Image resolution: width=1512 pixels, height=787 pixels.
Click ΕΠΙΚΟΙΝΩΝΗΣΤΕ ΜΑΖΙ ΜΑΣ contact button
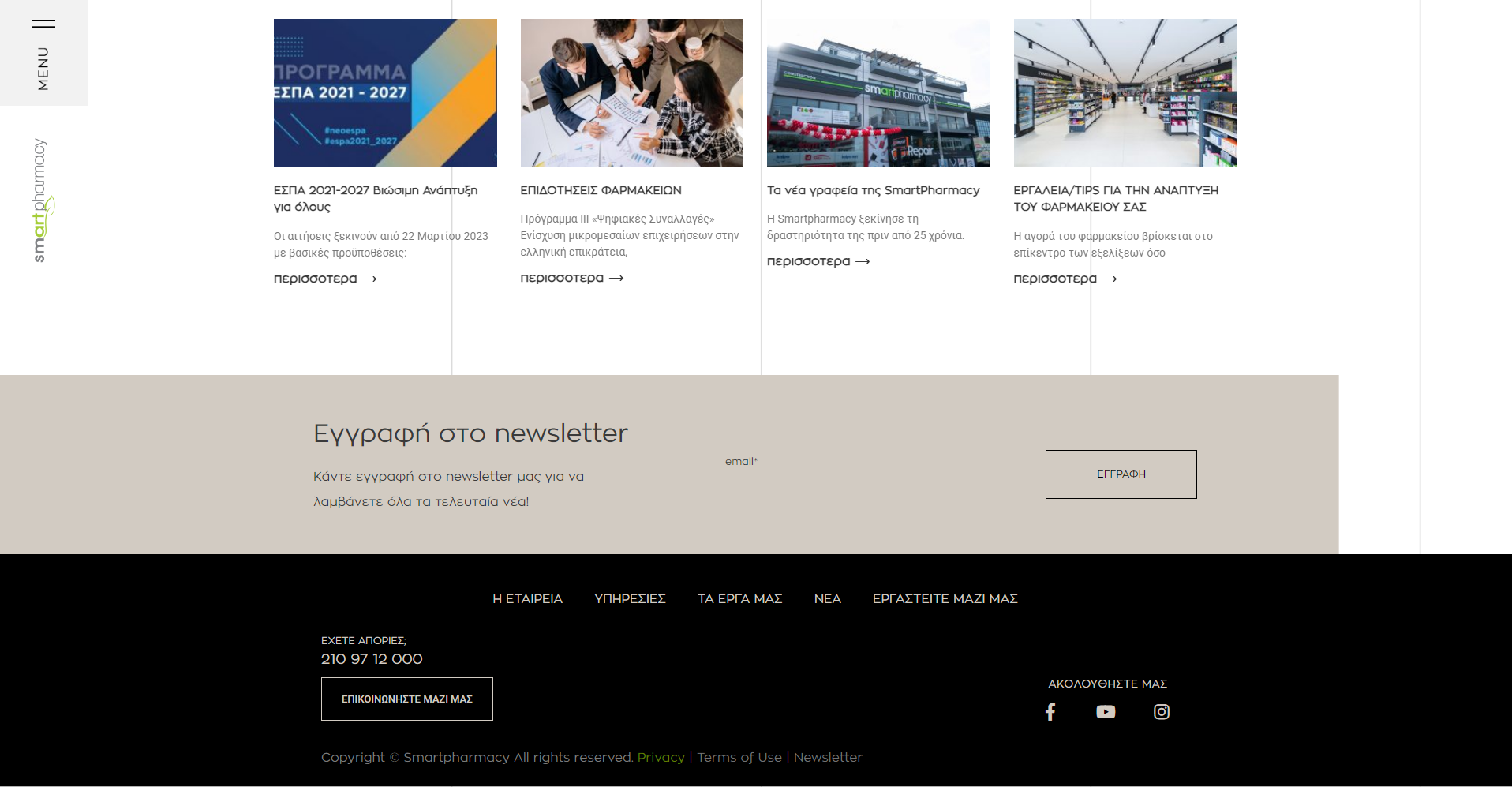pyautogui.click(x=406, y=699)
